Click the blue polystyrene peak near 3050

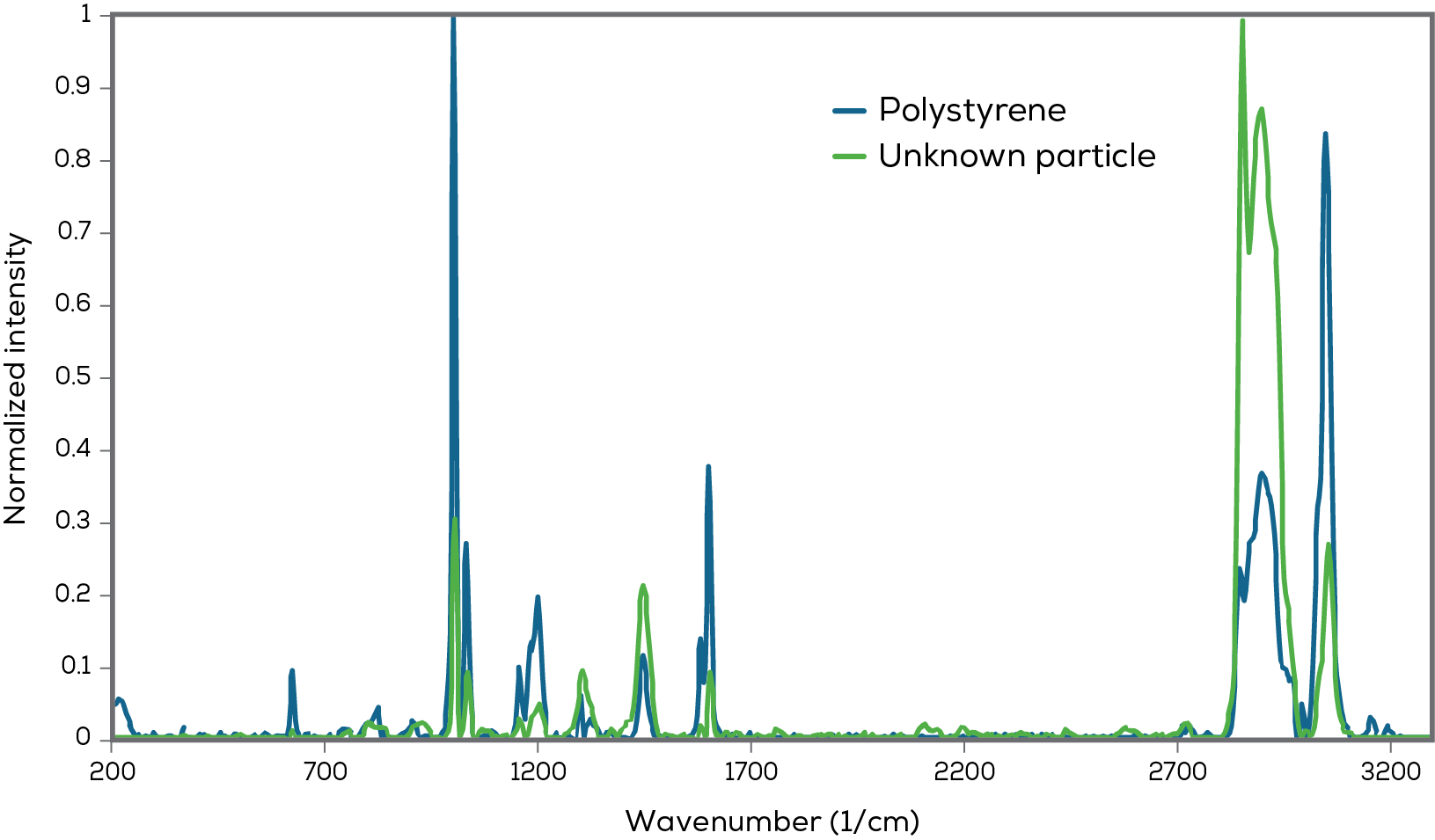(1325, 135)
